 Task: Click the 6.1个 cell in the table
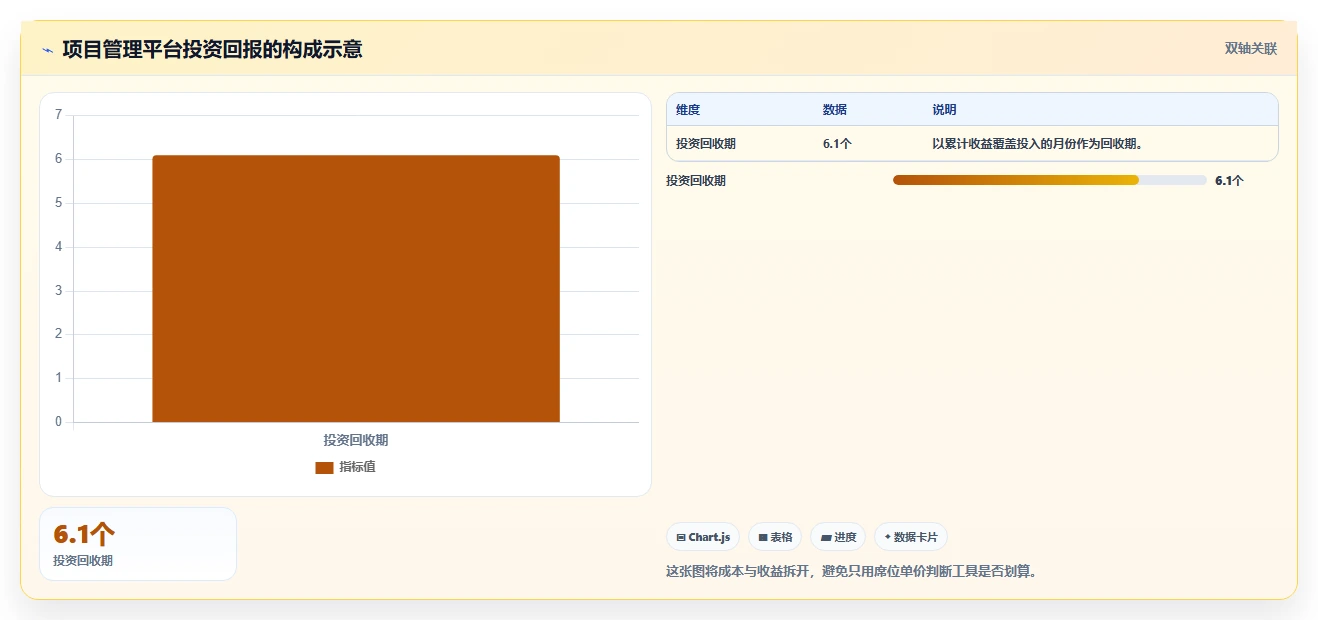pos(837,144)
